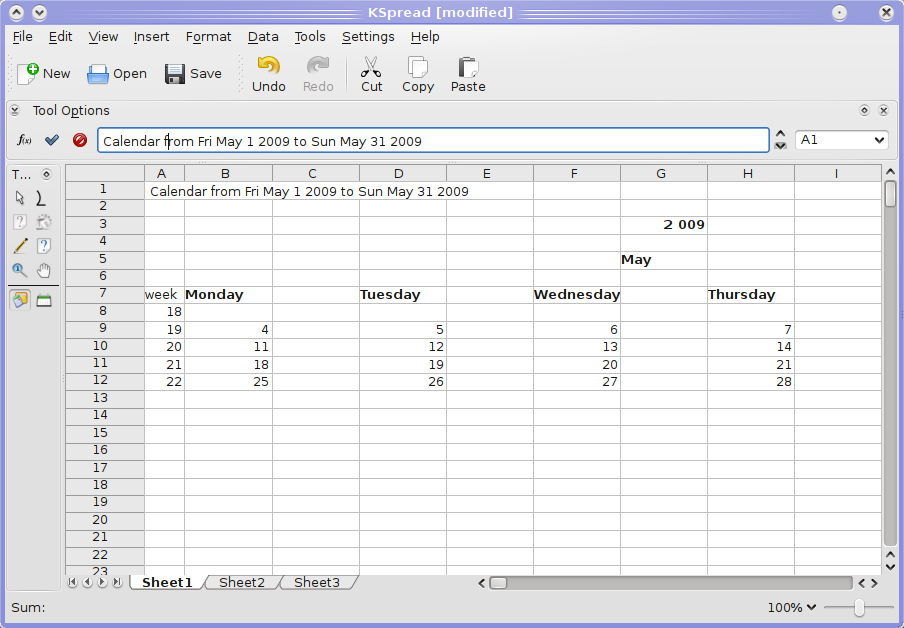Viewport: 904px width, 628px height.
Task: Choose the pencil drawing tool
Action: tap(20, 246)
